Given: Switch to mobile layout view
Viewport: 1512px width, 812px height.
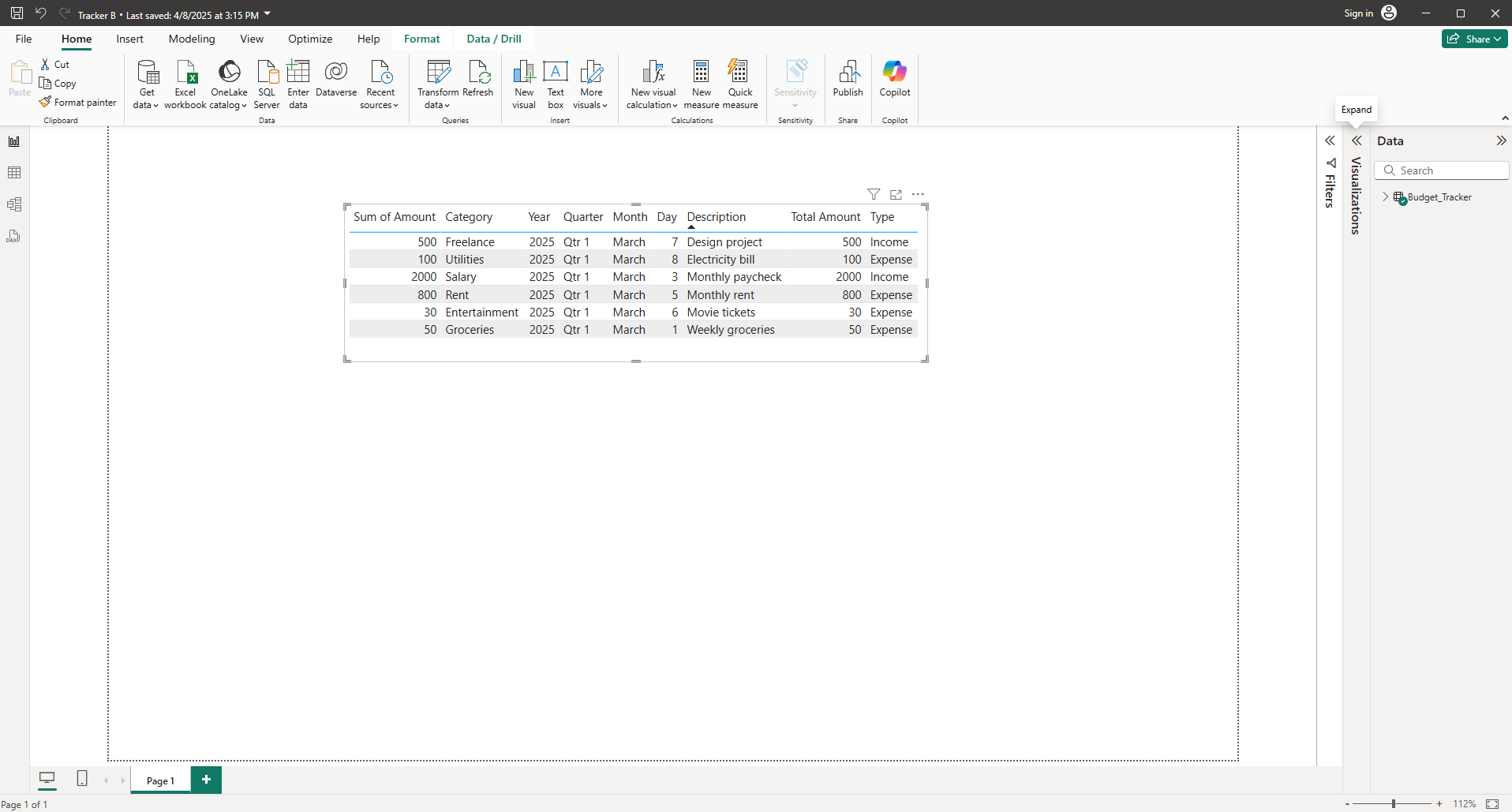Looking at the screenshot, I should [x=82, y=779].
